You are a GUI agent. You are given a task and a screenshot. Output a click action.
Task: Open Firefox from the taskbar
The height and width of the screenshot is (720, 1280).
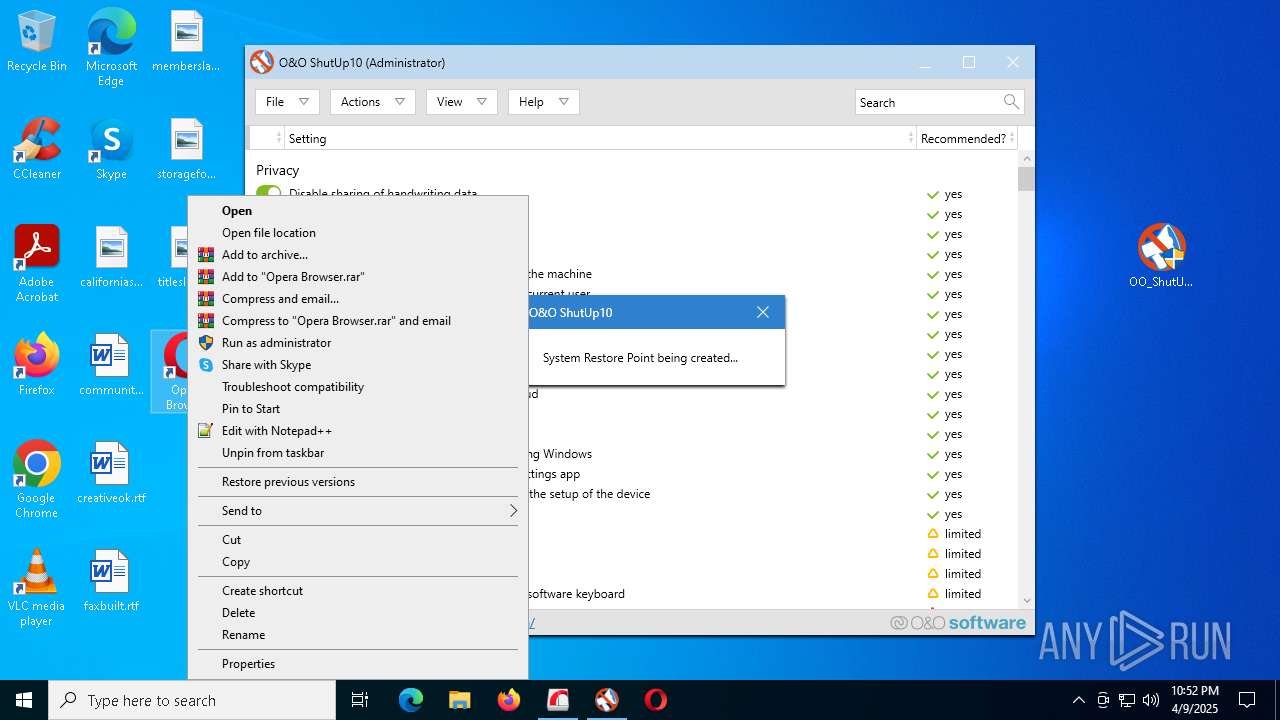click(x=509, y=700)
